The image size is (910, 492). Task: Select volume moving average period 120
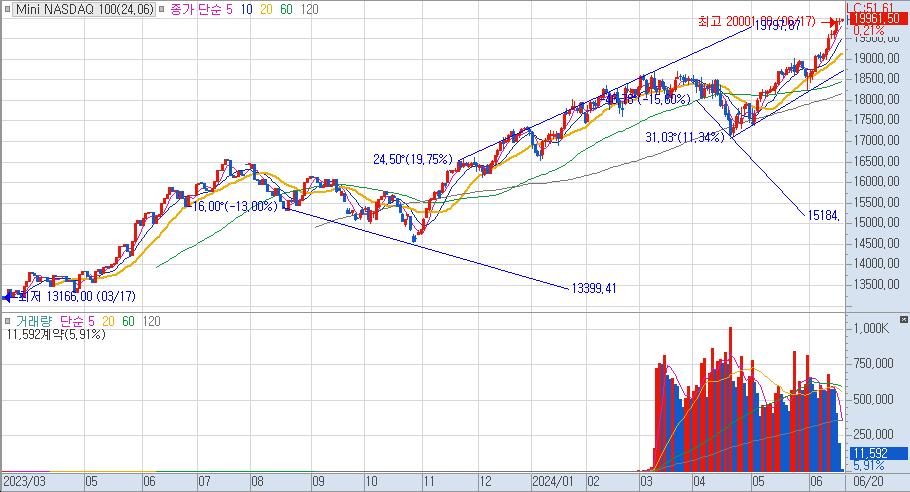(x=151, y=321)
